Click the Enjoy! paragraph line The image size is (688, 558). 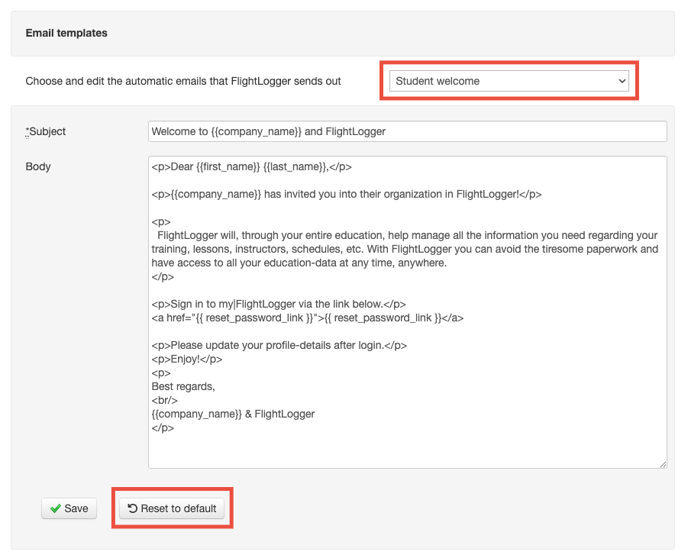pyautogui.click(x=187, y=359)
